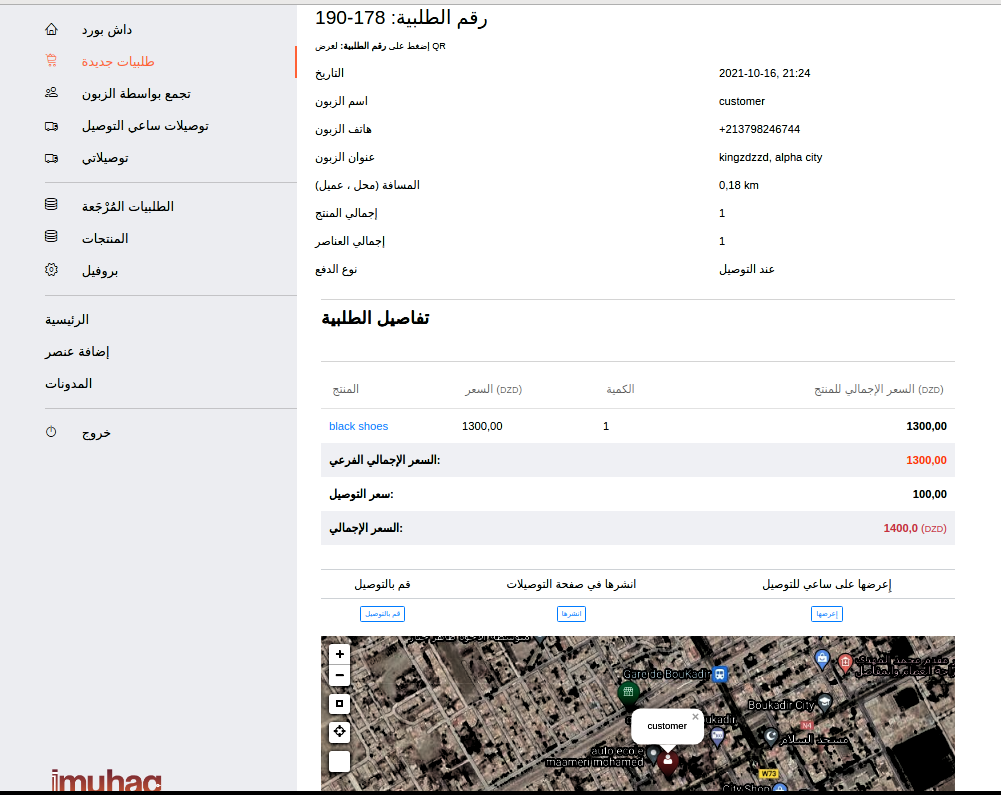Zoom out the map with minus button
Image resolution: width=1001 pixels, height=795 pixels.
pyautogui.click(x=340, y=675)
